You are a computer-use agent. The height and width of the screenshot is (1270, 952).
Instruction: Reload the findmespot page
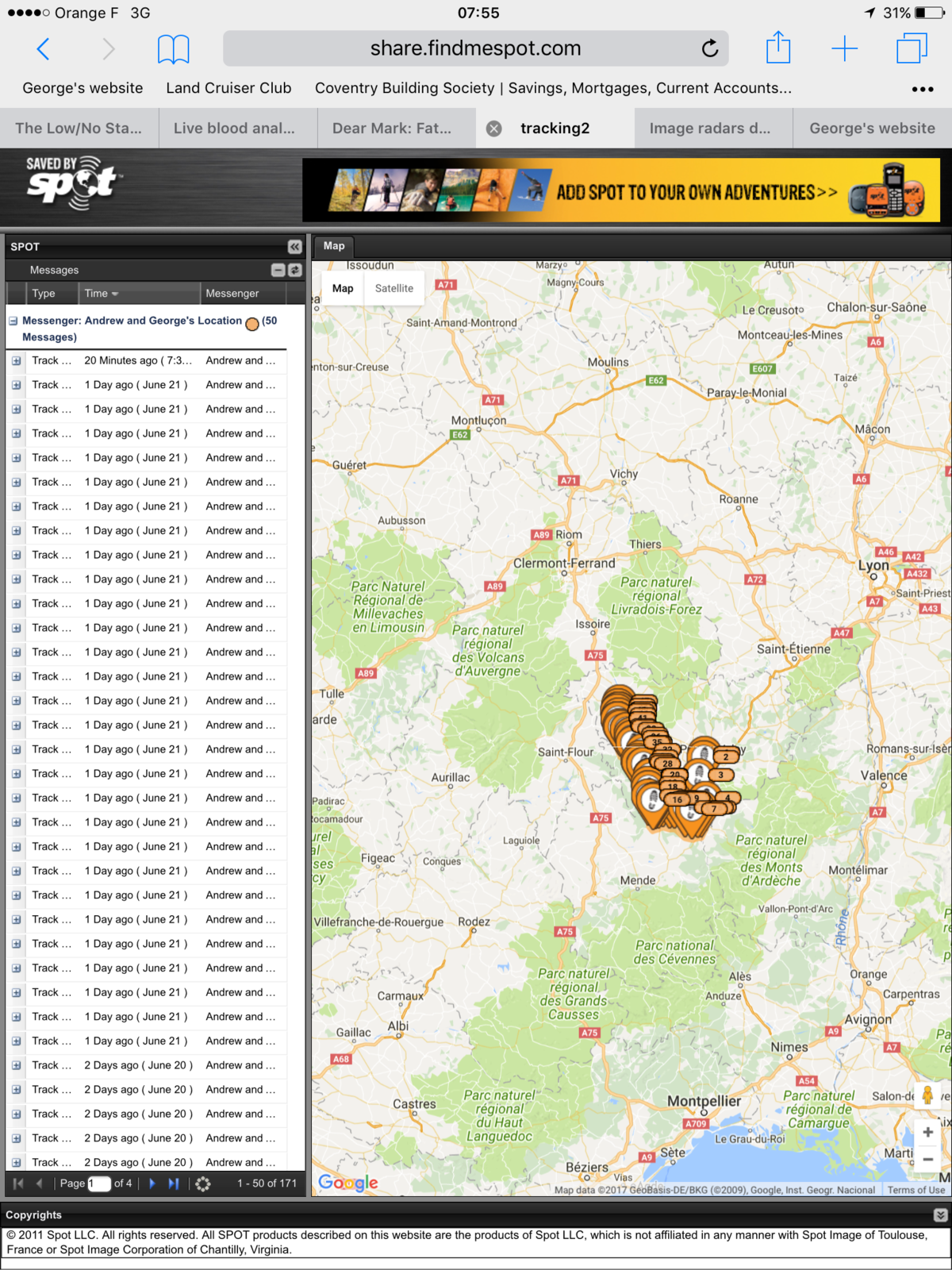coord(710,48)
